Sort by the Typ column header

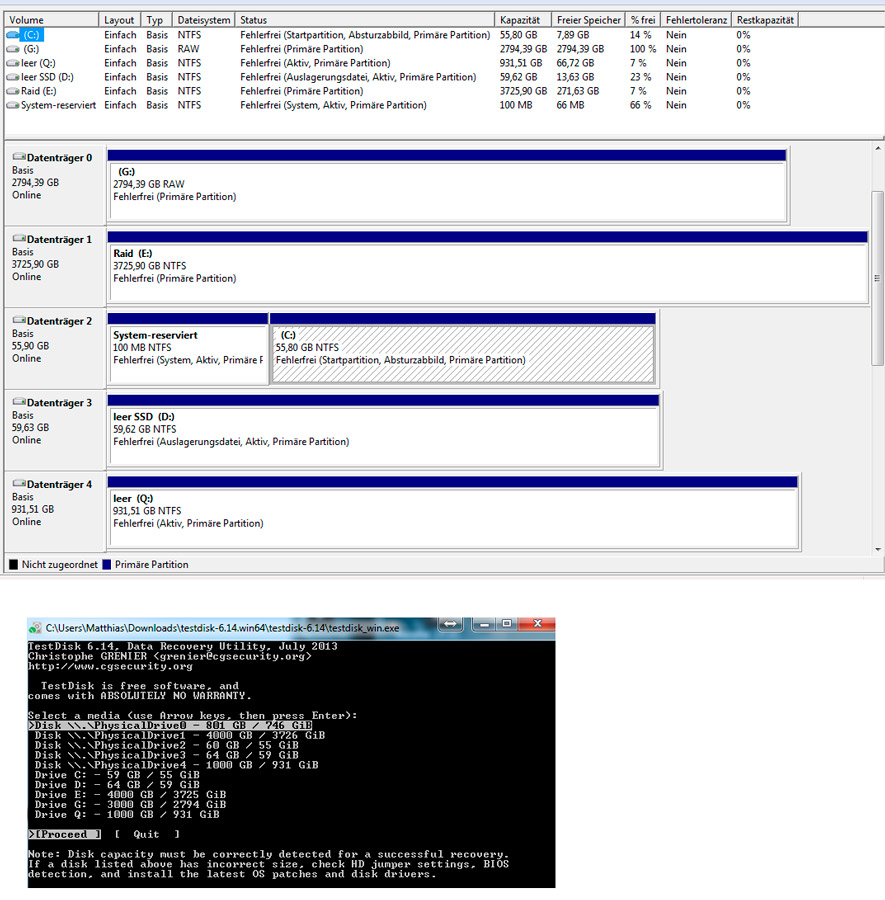tap(157, 20)
